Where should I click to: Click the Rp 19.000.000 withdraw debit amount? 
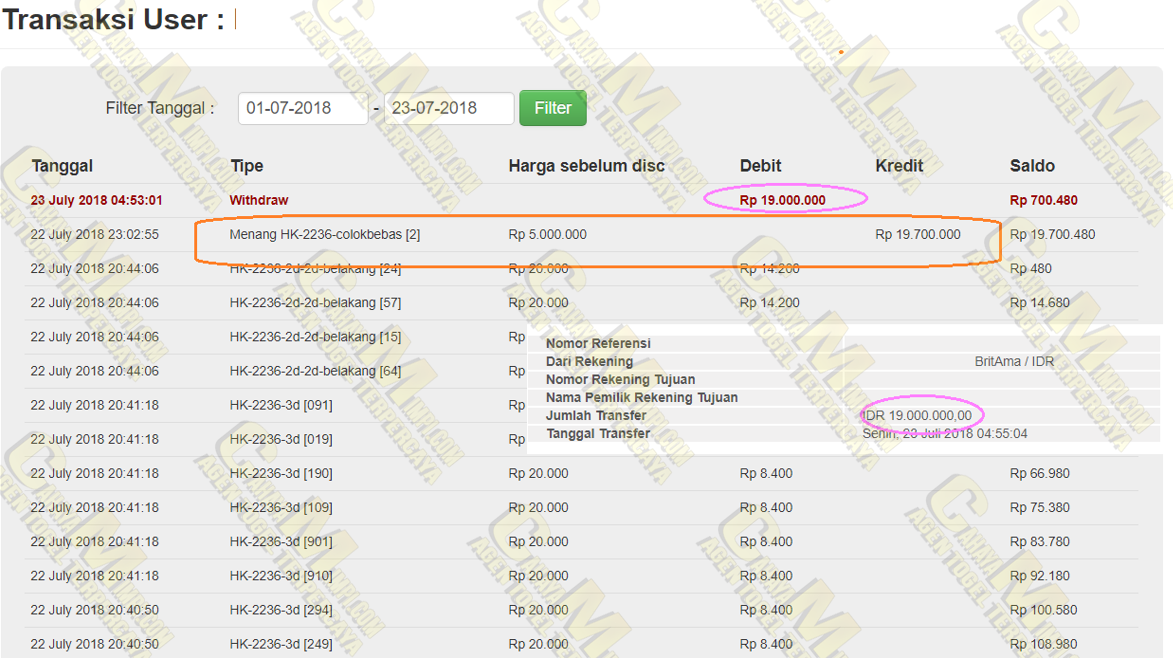[783, 200]
